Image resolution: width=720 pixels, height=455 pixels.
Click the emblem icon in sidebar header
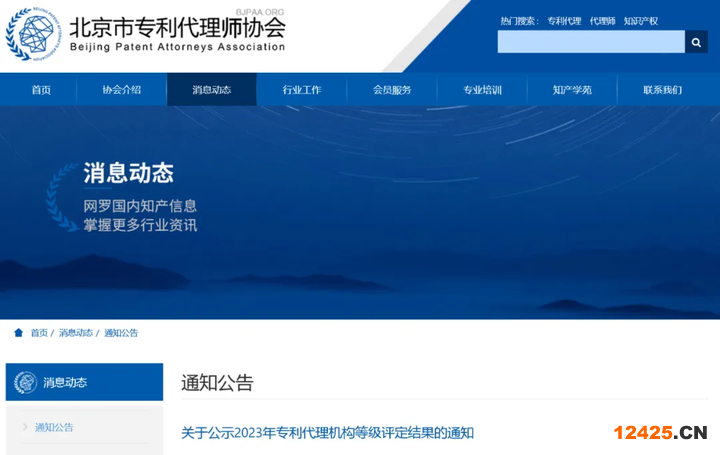(25, 382)
